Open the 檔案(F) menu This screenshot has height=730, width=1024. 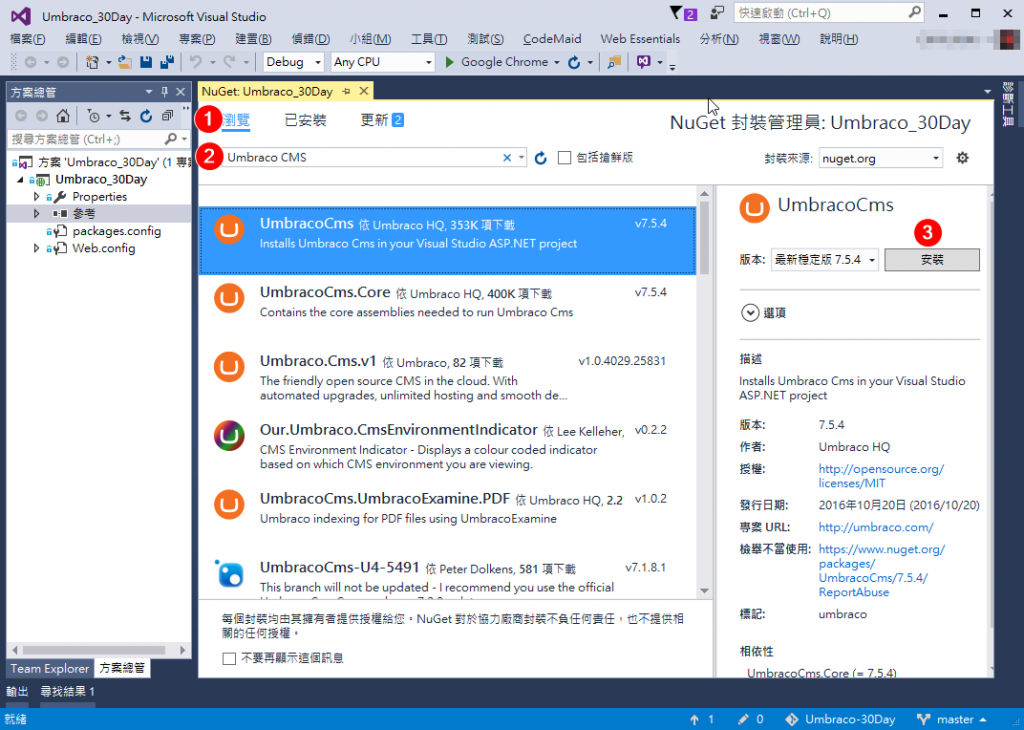tap(28, 39)
